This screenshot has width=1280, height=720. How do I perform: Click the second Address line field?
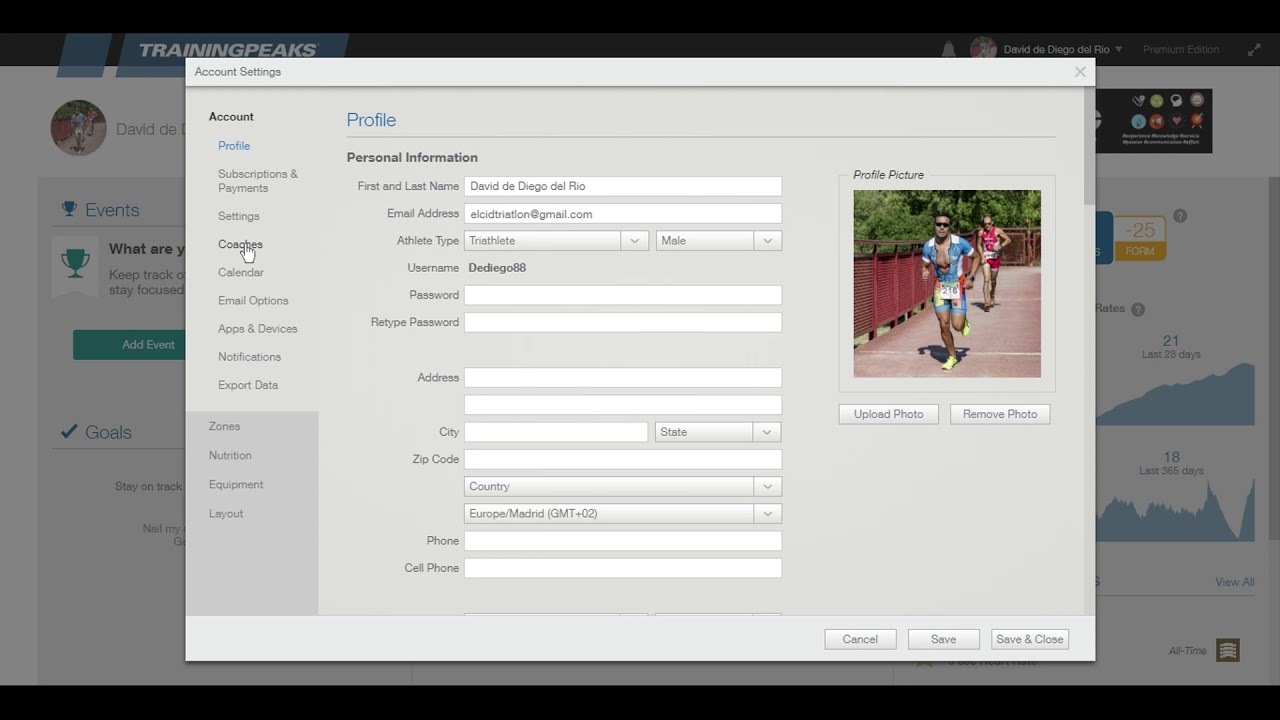(x=623, y=405)
